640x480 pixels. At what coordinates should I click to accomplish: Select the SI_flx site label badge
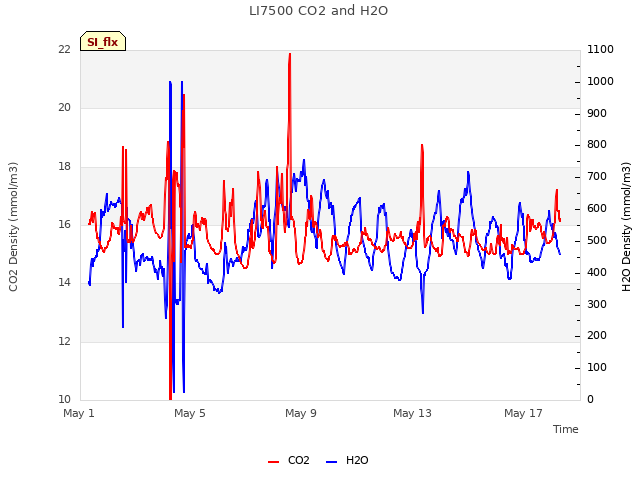103,41
